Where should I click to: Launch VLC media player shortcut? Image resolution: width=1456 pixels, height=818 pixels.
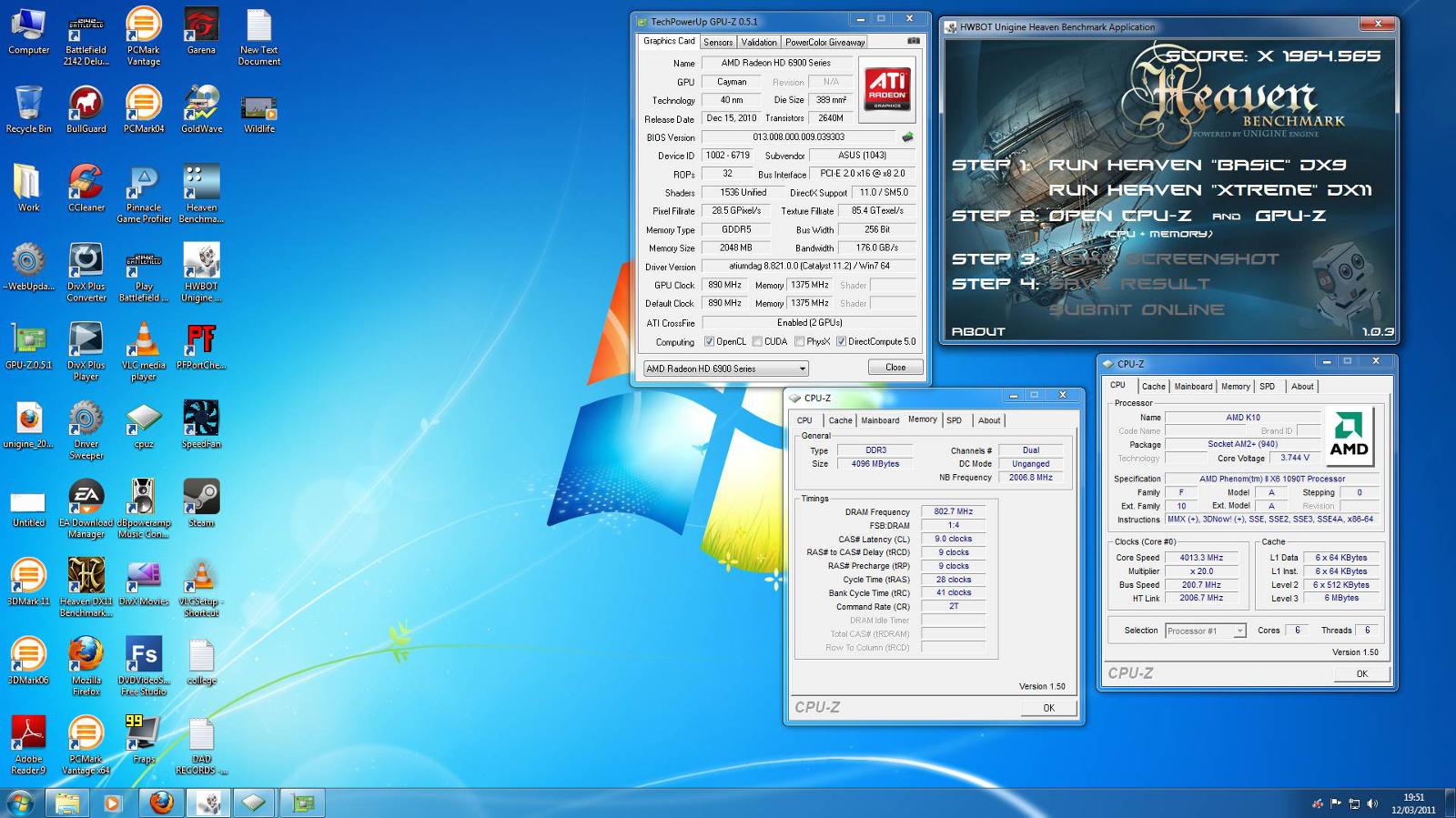coord(143,352)
